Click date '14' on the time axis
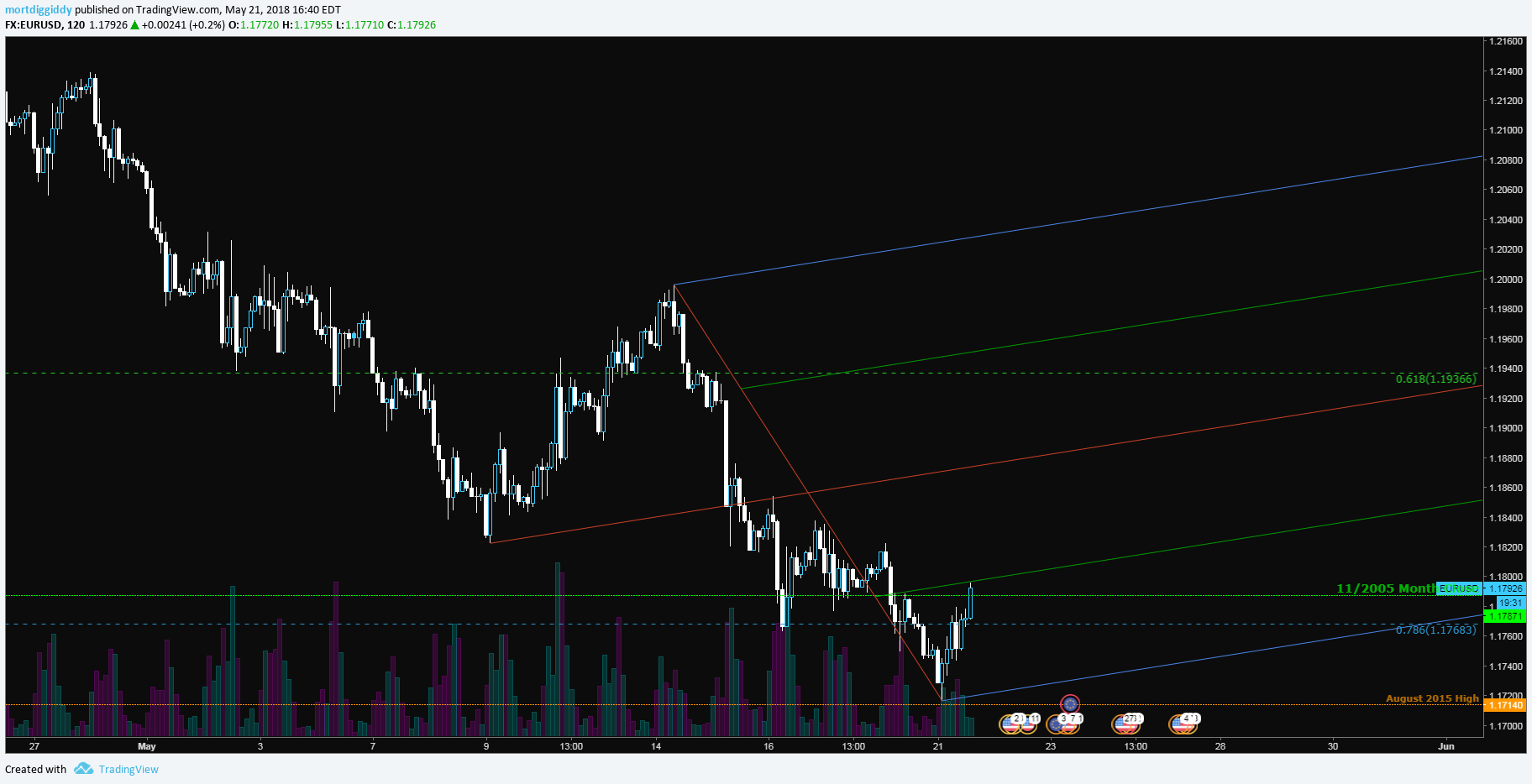 (656, 746)
